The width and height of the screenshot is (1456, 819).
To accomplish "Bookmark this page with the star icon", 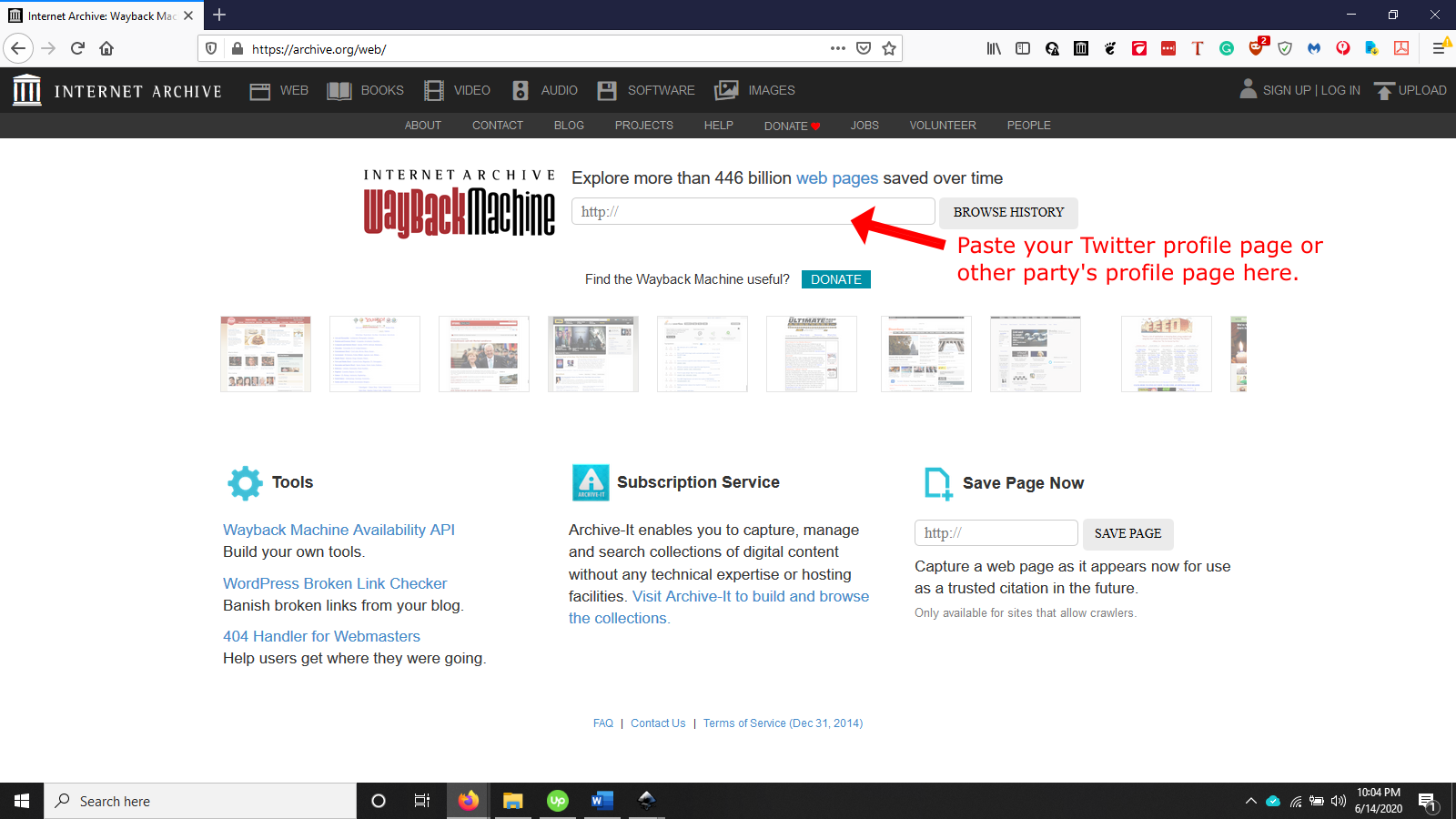I will click(x=889, y=49).
